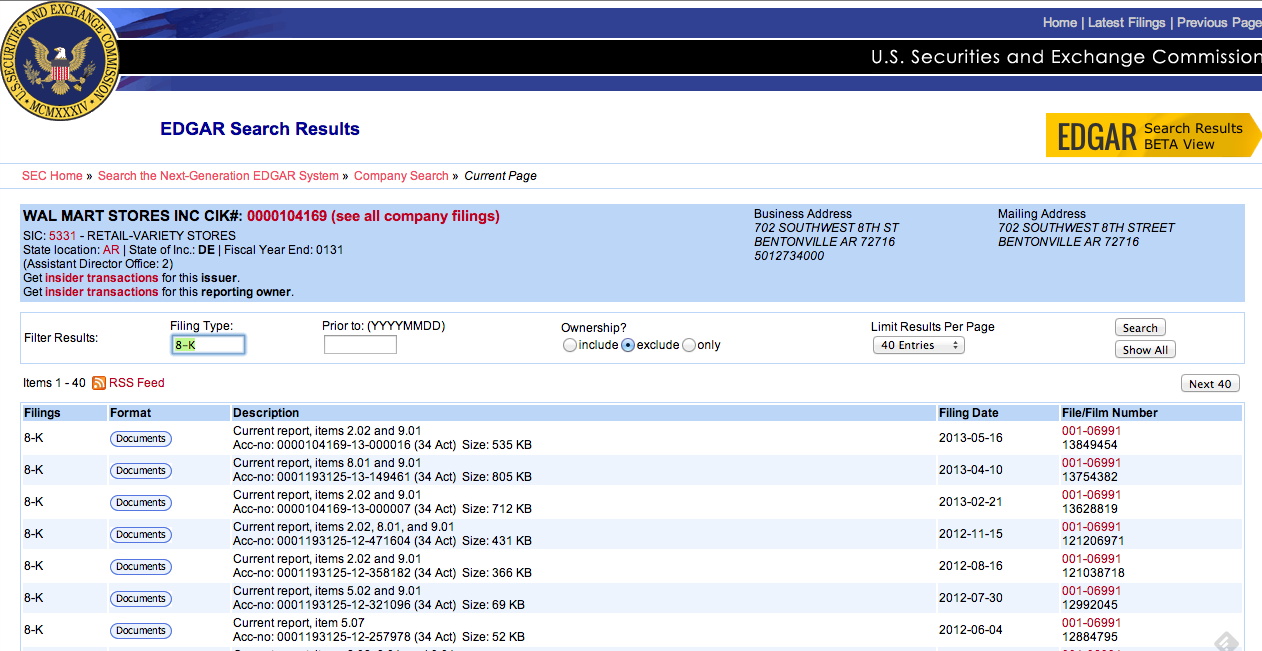1262x651 pixels.
Task: Select the ownership 'exclude' radio button
Action: click(628, 345)
